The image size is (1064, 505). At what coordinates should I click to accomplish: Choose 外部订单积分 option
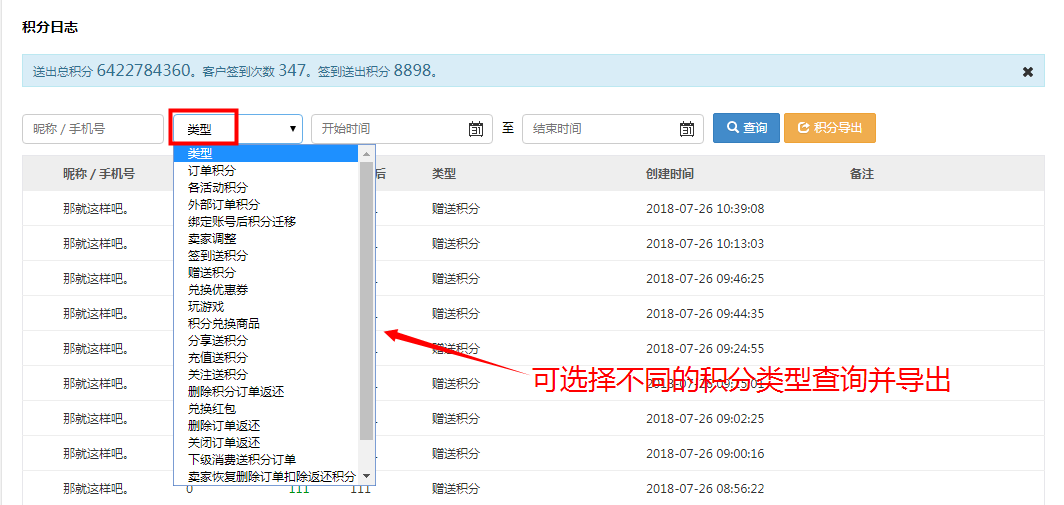(x=224, y=205)
